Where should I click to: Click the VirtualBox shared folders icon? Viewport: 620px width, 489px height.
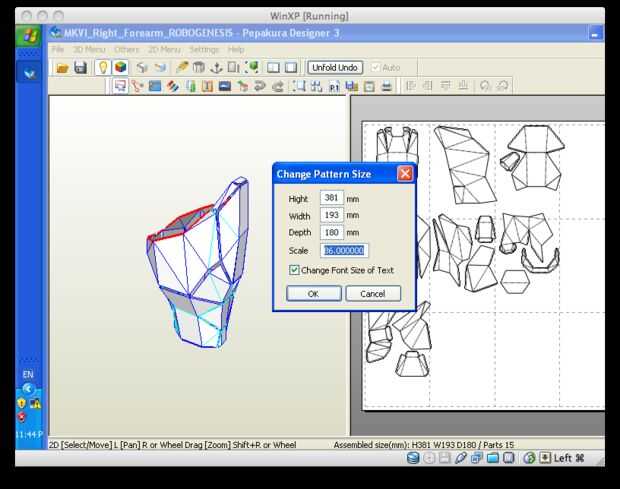tap(493, 458)
